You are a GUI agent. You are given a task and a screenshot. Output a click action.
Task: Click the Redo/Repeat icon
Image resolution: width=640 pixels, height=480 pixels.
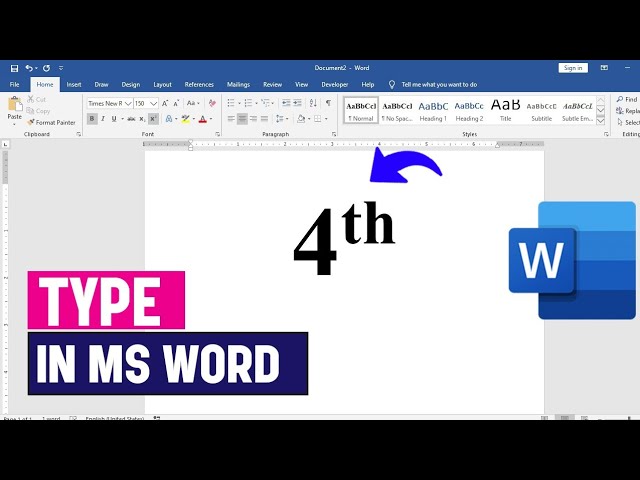click(47, 68)
